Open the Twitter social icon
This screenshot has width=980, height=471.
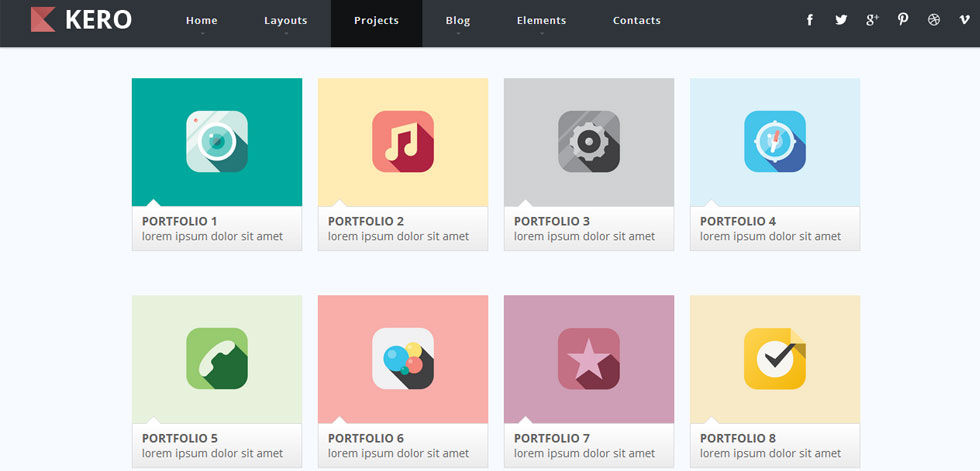click(x=841, y=20)
